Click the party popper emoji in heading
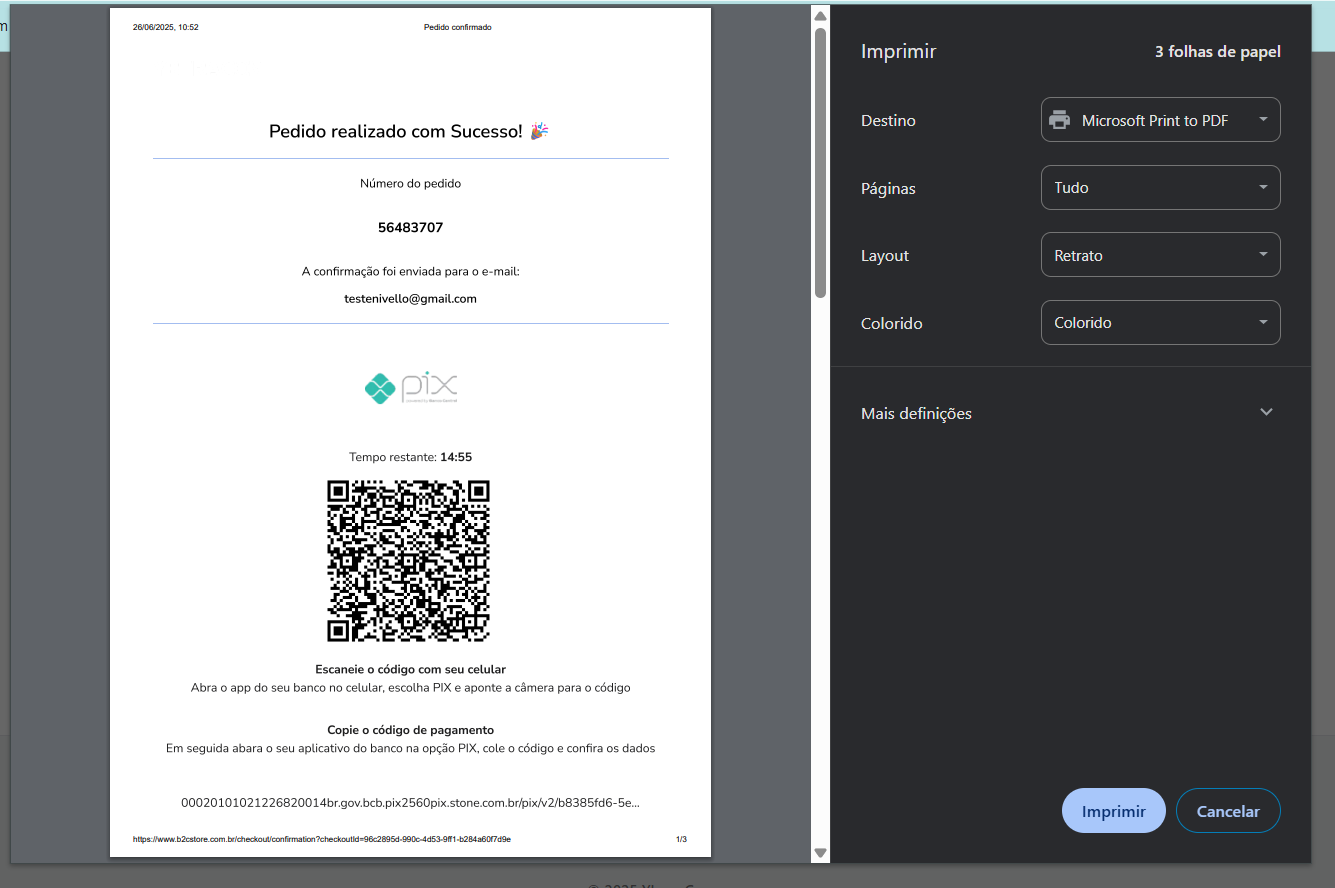This screenshot has width=1335, height=888. tap(539, 131)
